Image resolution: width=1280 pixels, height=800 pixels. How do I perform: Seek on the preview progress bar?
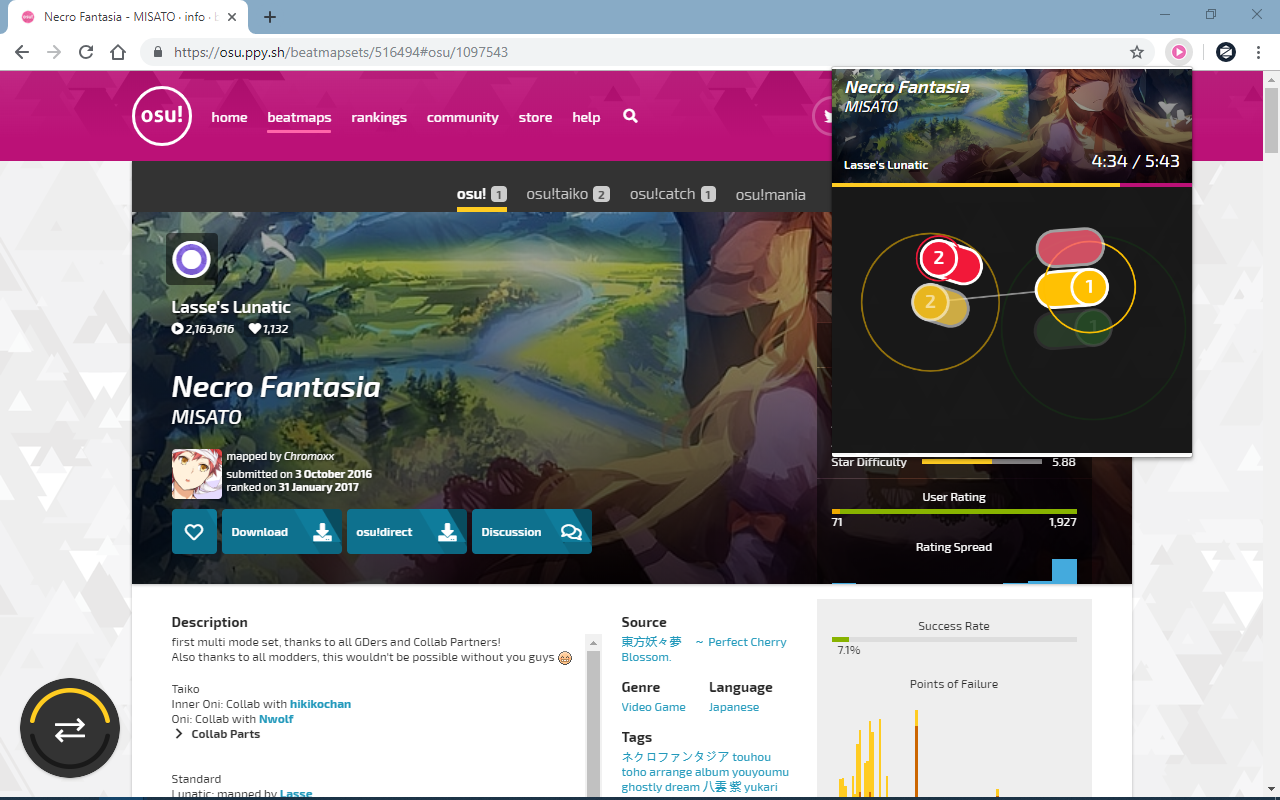click(1012, 185)
